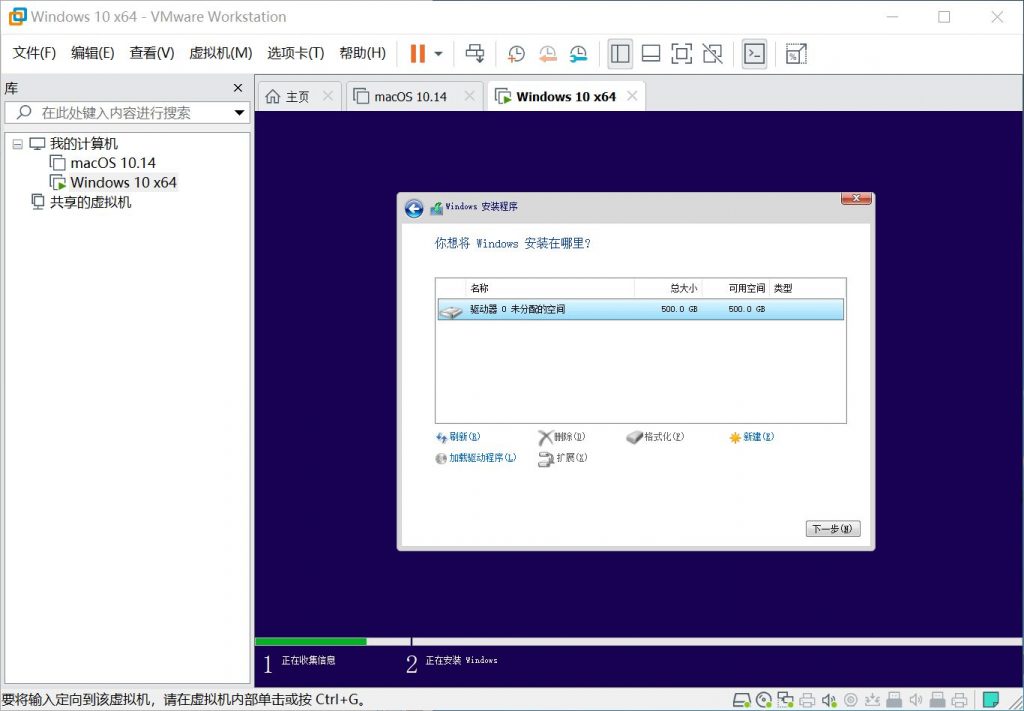Take a snapshot of the virtual machine
1024x711 pixels.
click(516, 53)
